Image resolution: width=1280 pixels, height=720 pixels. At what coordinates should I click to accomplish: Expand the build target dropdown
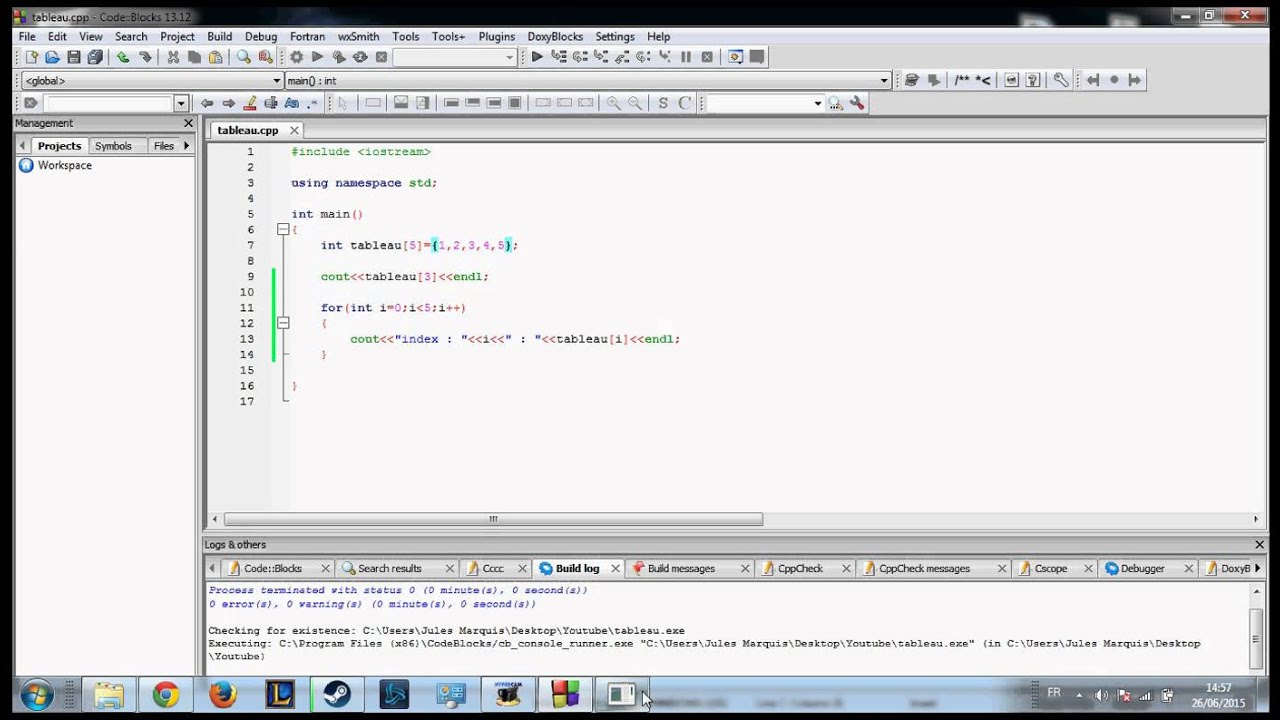509,57
